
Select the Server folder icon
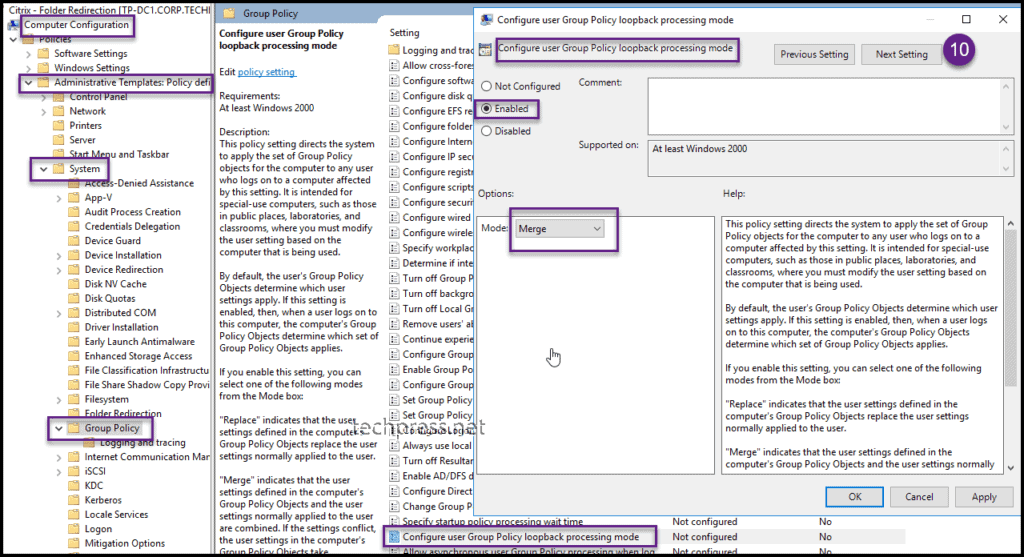59,140
